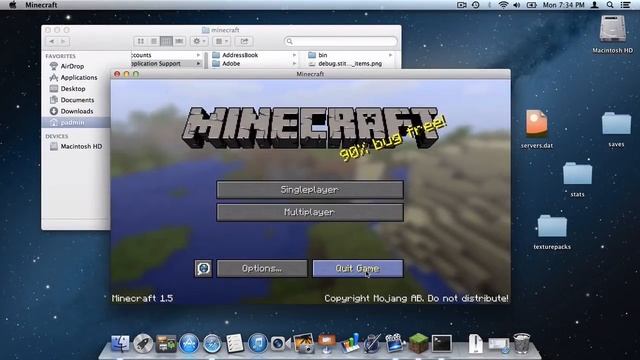Open the Apple menu

[x=13, y=5]
